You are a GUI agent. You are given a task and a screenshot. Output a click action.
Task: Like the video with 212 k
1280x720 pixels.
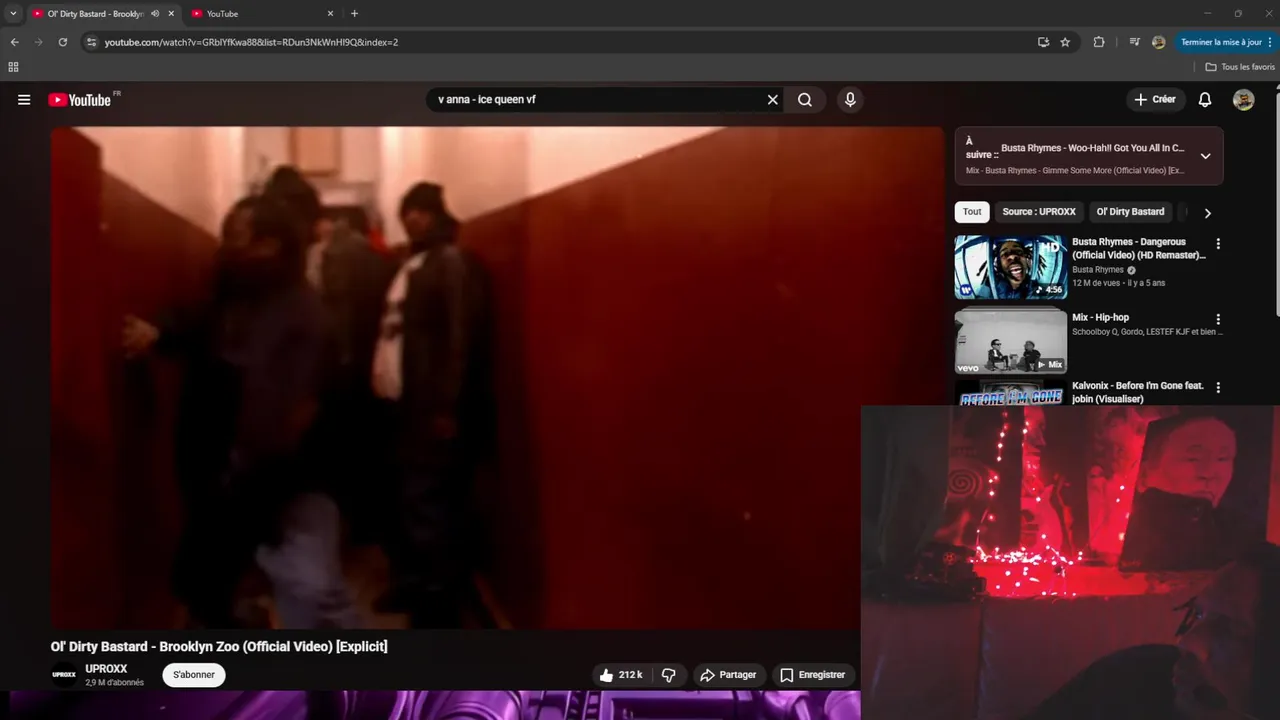[x=621, y=675]
